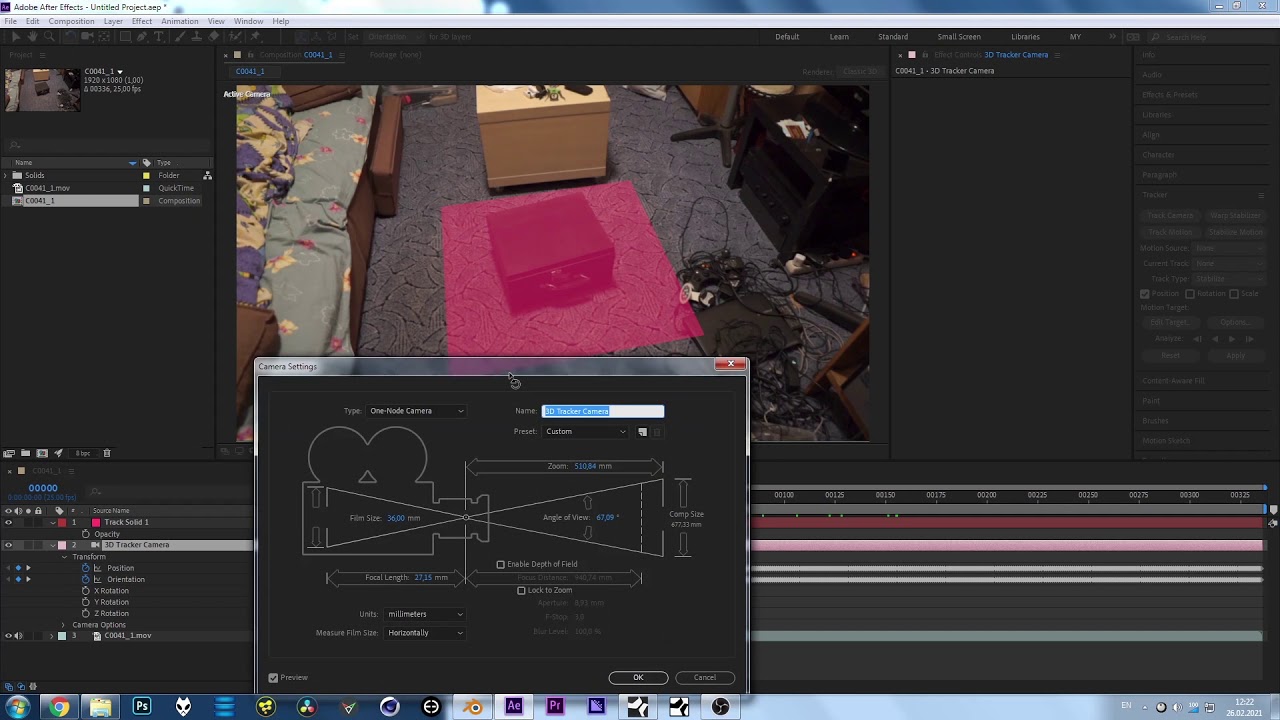Hide the C0041_1.mov layer video
This screenshot has height=720, width=1280.
click(8, 636)
